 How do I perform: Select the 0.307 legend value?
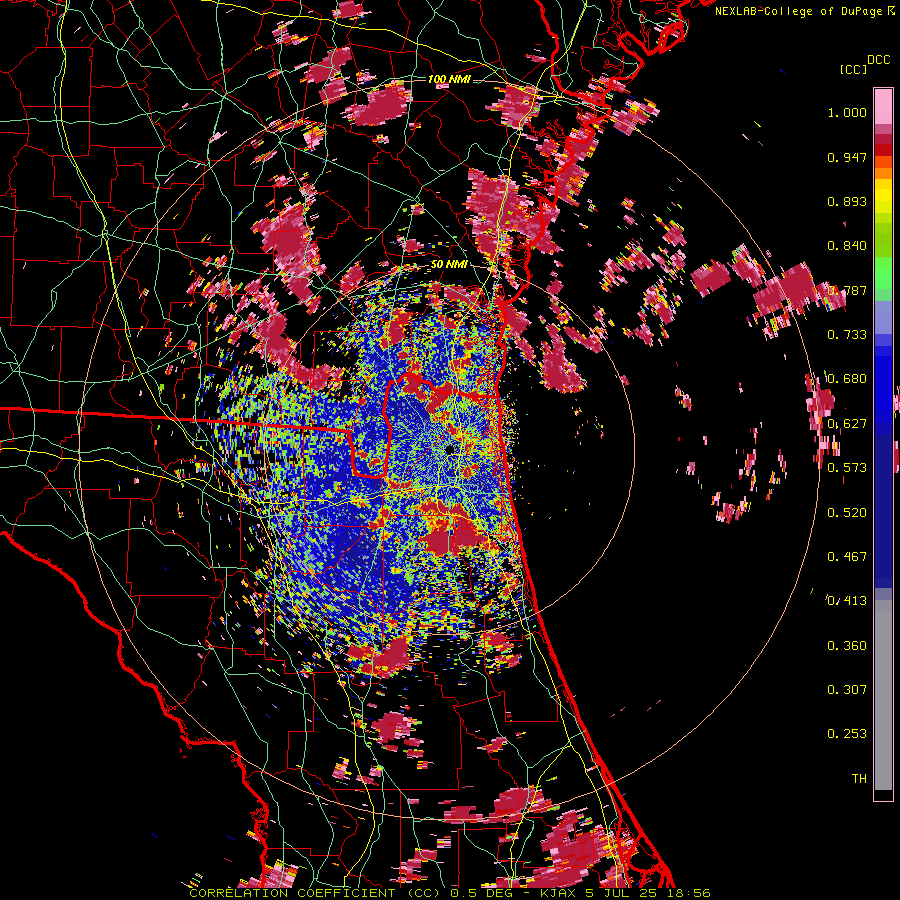coord(847,690)
